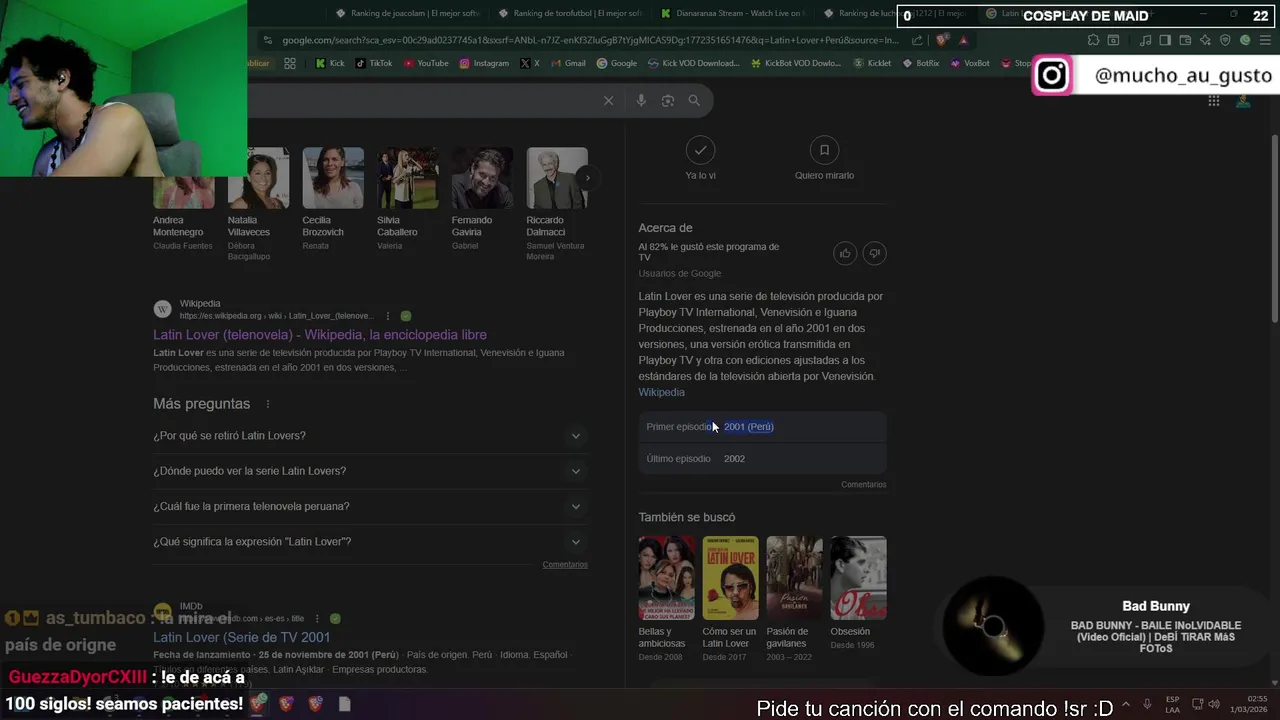This screenshot has width=1280, height=720.
Task: Click 'Comentarios' under Más preguntas
Action: [565, 565]
